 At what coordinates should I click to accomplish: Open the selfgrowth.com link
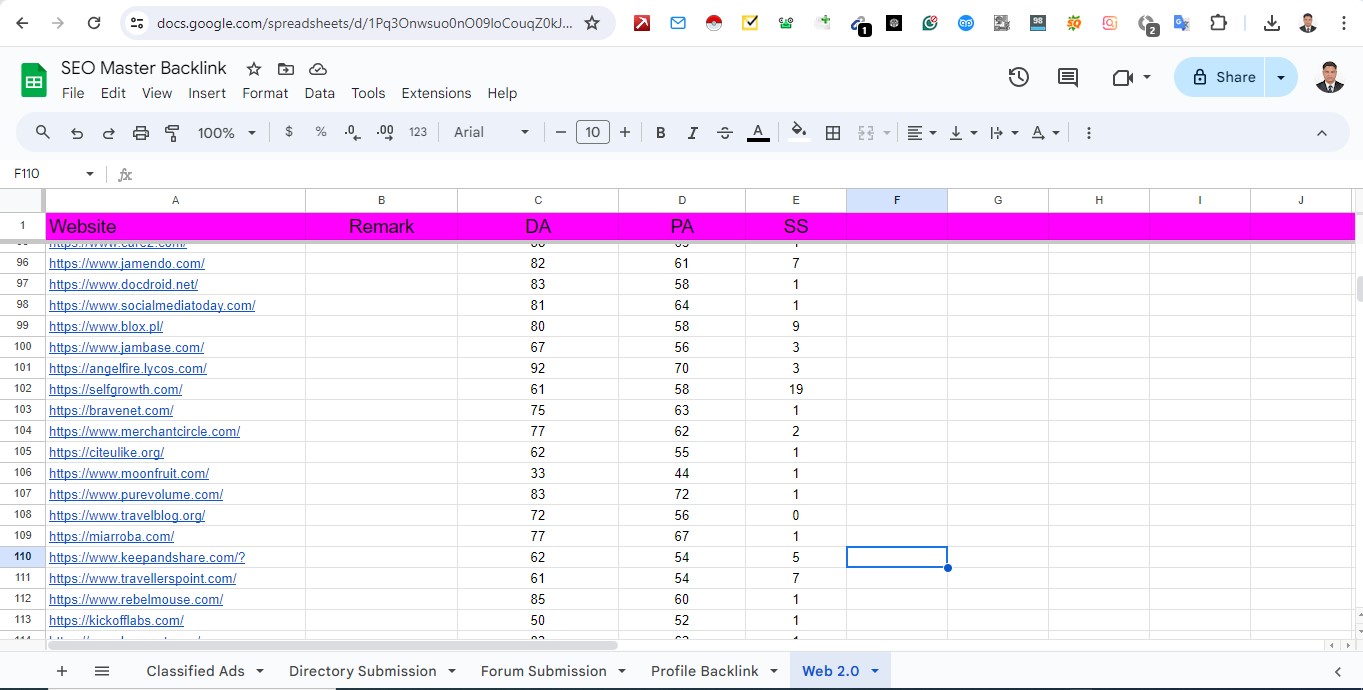tap(115, 389)
